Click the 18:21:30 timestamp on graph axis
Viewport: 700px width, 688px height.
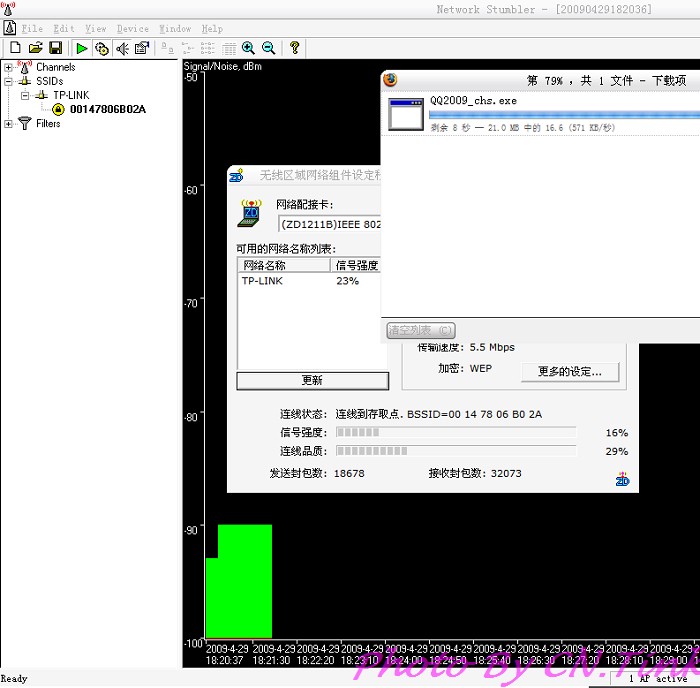click(x=271, y=660)
